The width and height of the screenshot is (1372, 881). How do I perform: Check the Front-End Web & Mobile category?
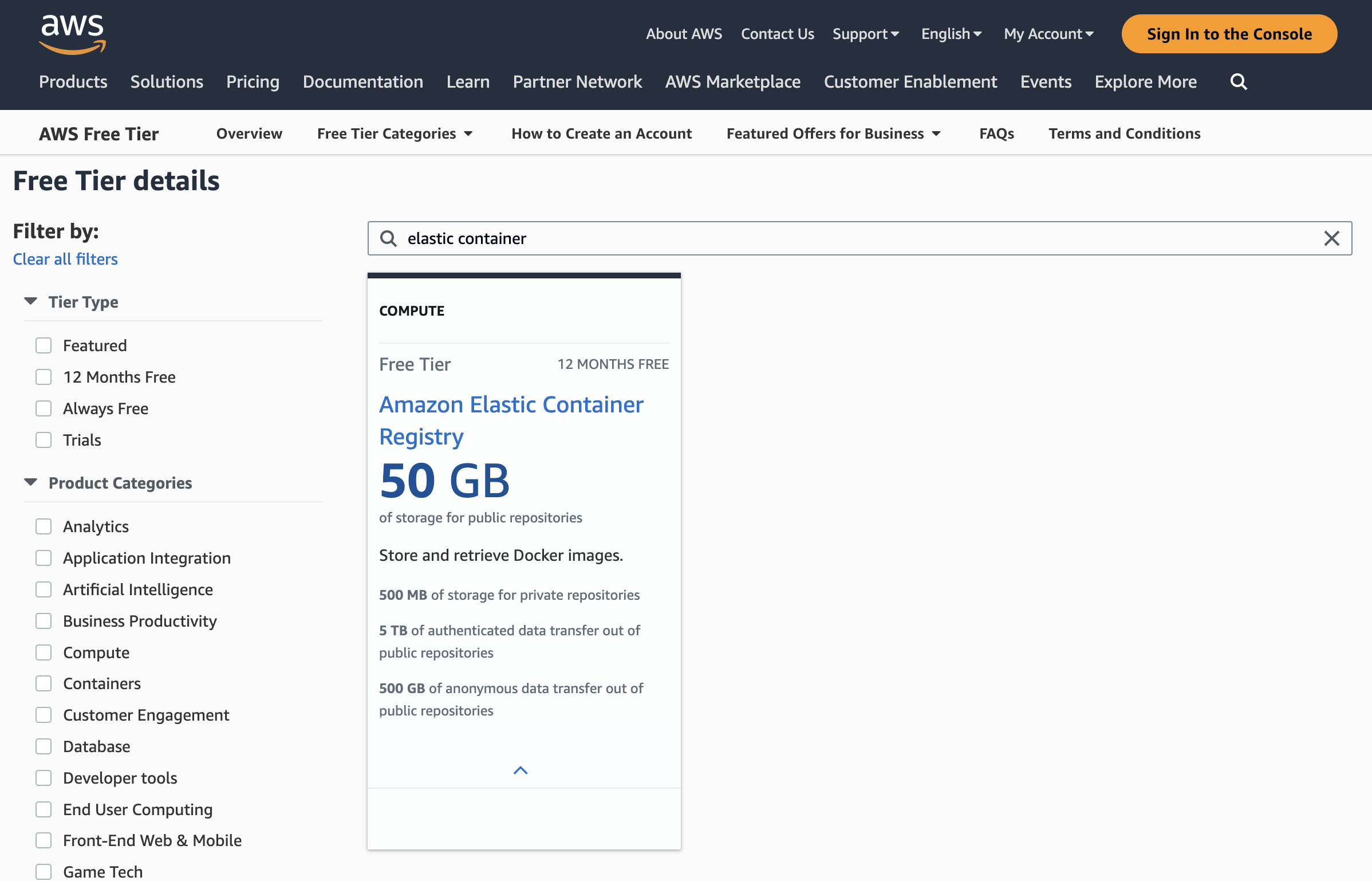[44, 840]
